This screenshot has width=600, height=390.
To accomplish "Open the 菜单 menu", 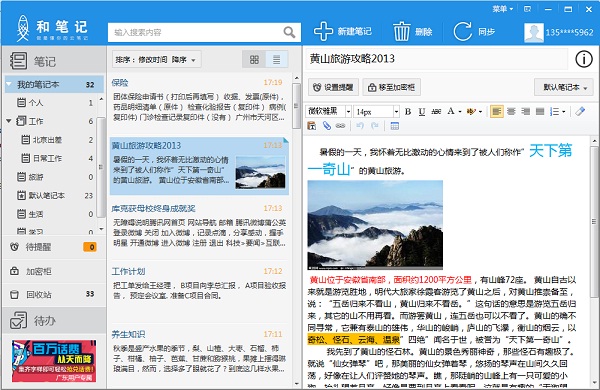I will [502, 9].
